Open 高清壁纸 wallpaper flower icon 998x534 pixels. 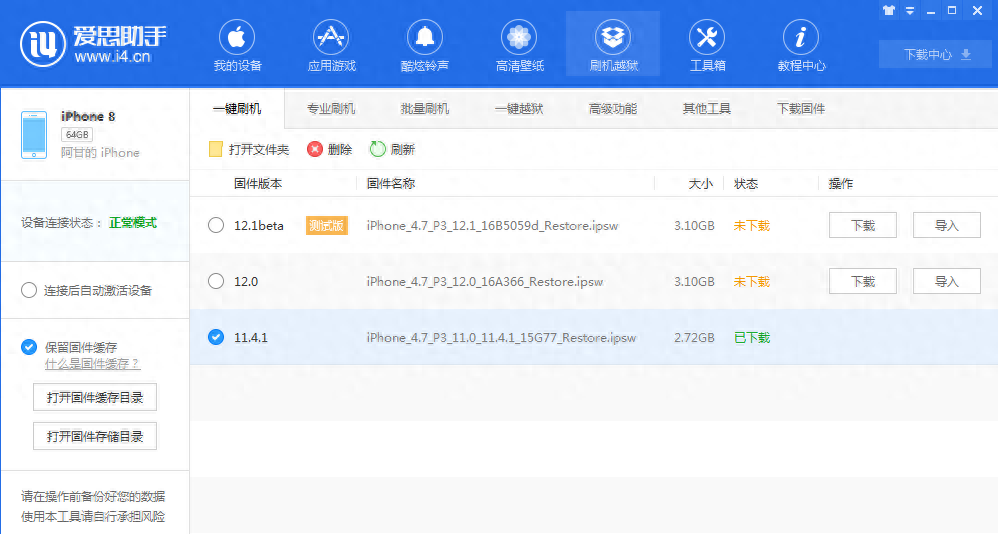coord(519,38)
